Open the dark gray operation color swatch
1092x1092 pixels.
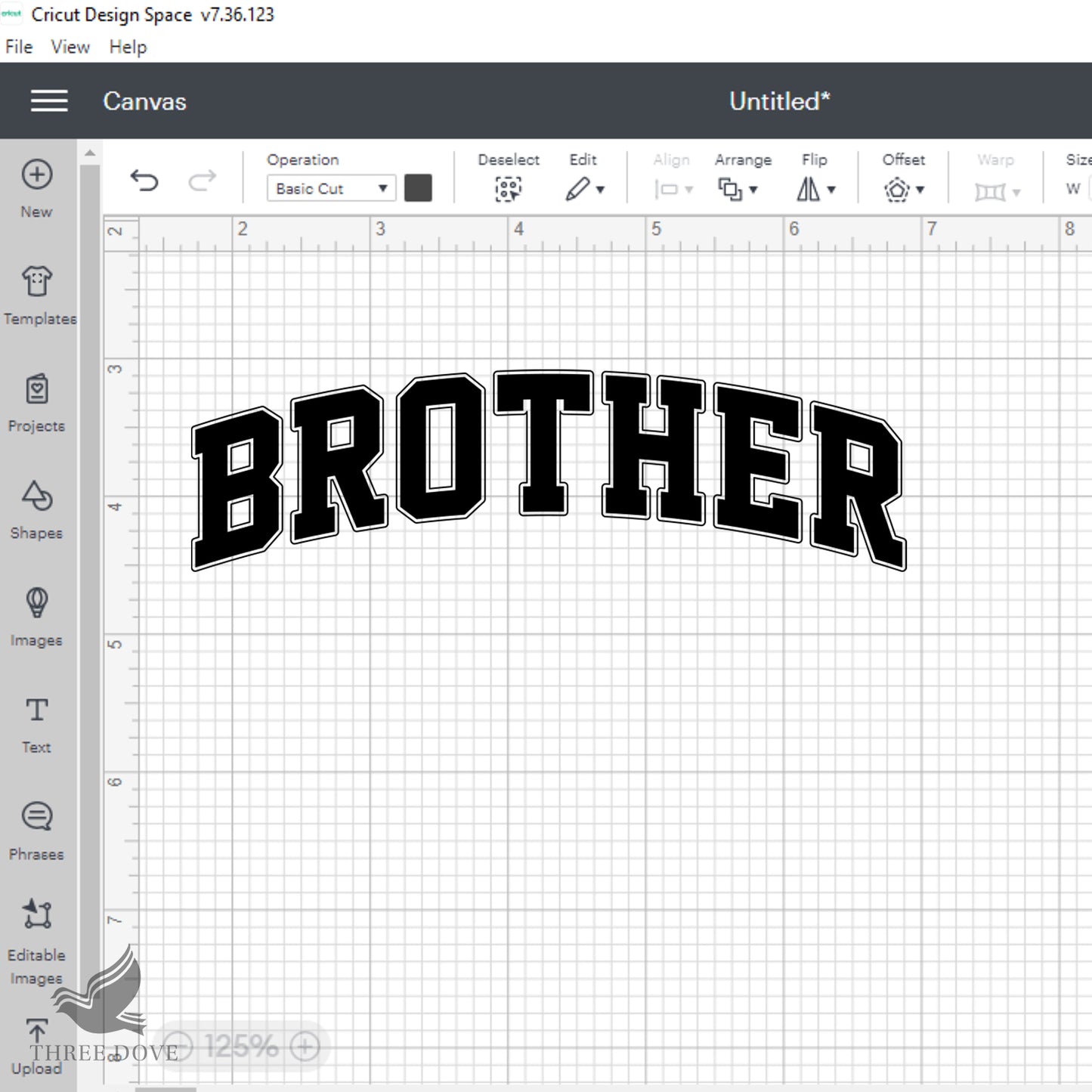pyautogui.click(x=418, y=188)
